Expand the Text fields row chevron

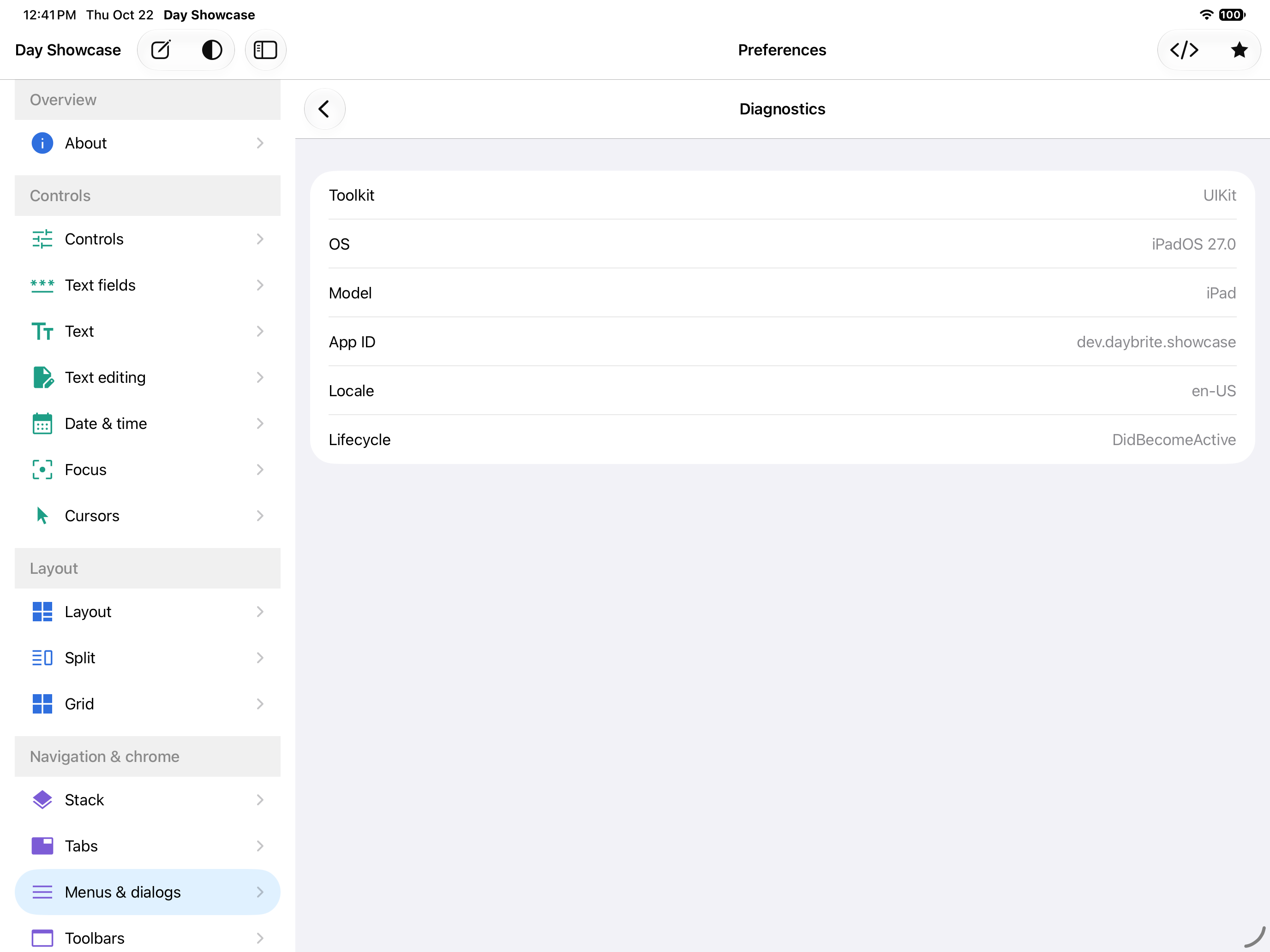click(260, 285)
